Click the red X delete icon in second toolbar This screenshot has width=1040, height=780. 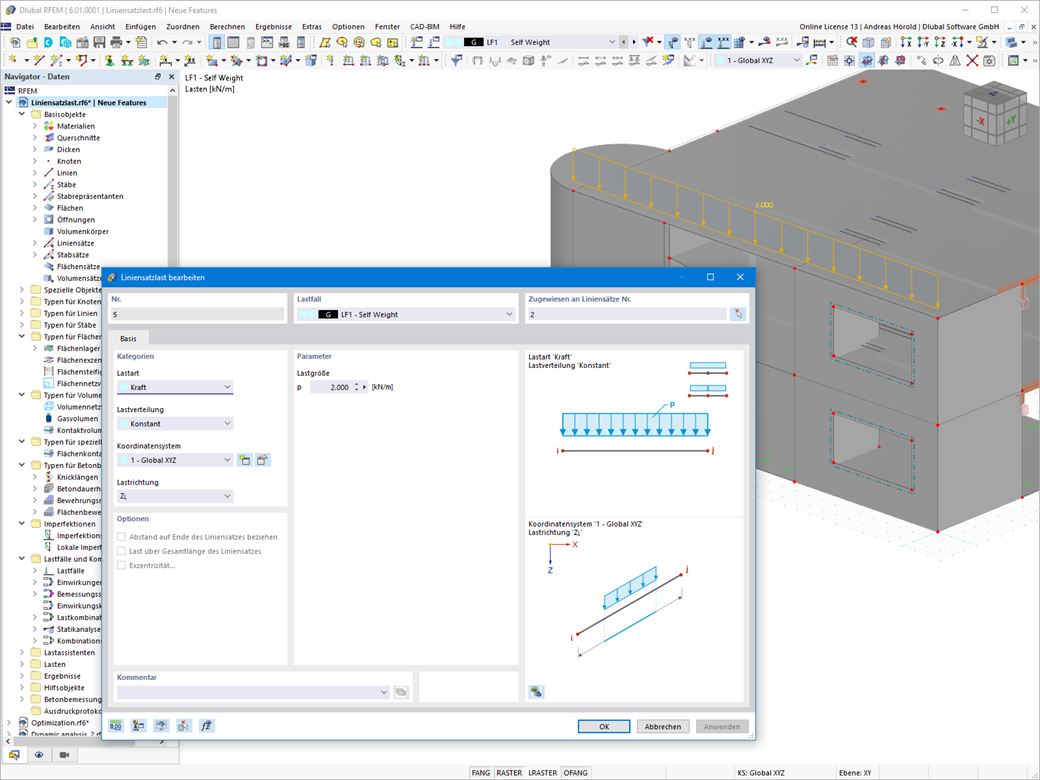coord(972,60)
